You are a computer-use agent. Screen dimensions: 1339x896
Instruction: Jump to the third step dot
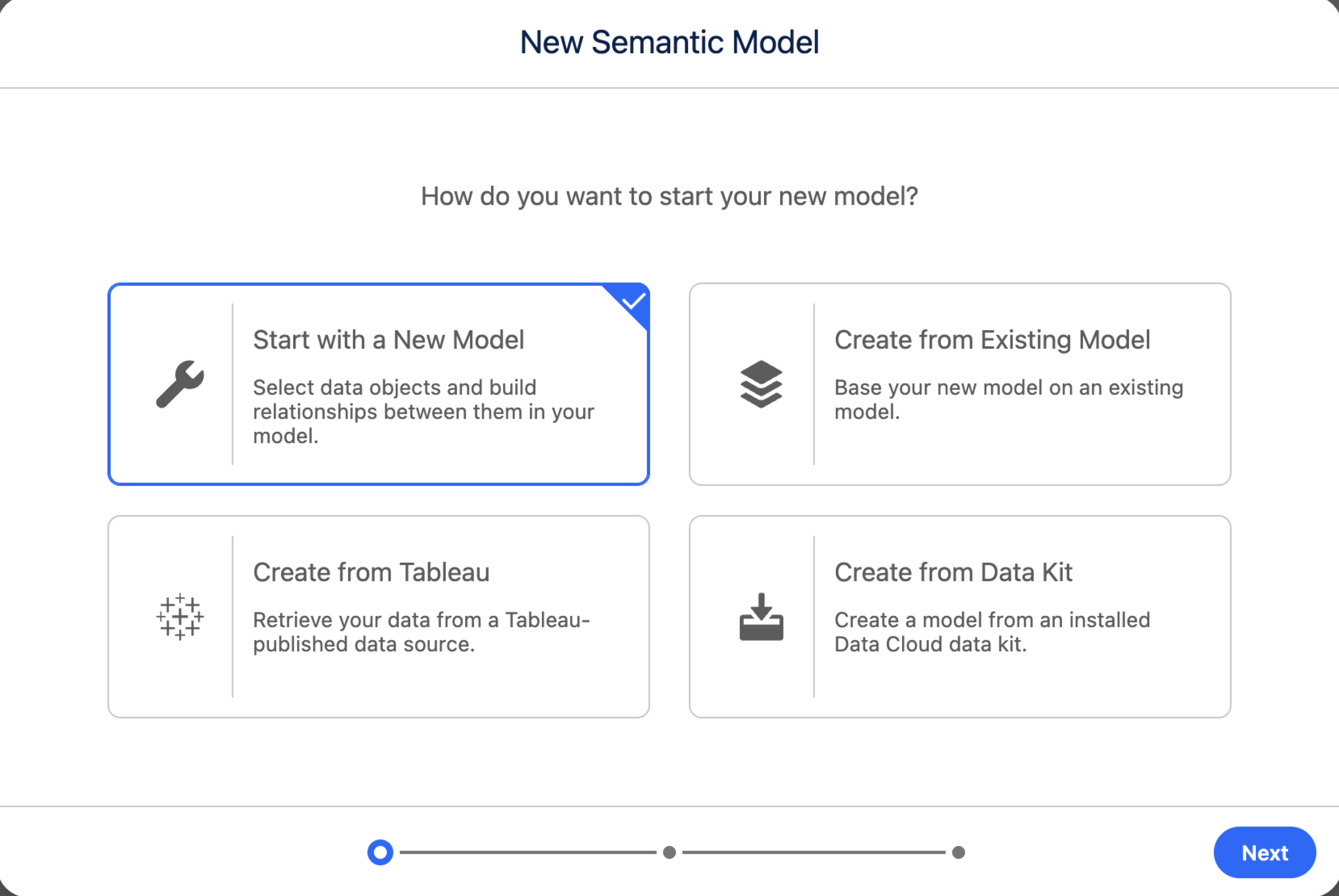pos(959,852)
